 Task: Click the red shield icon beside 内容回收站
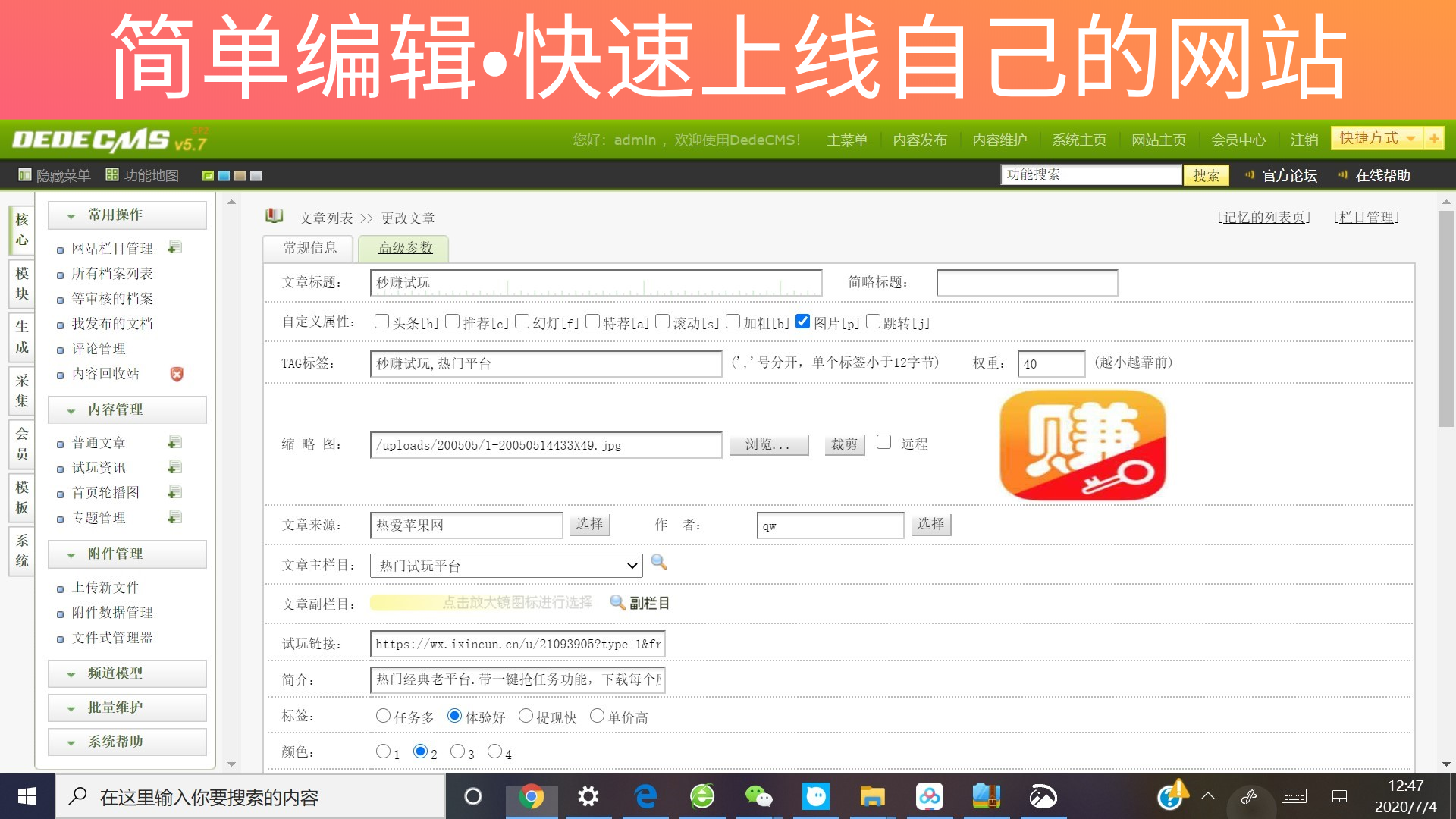177,374
